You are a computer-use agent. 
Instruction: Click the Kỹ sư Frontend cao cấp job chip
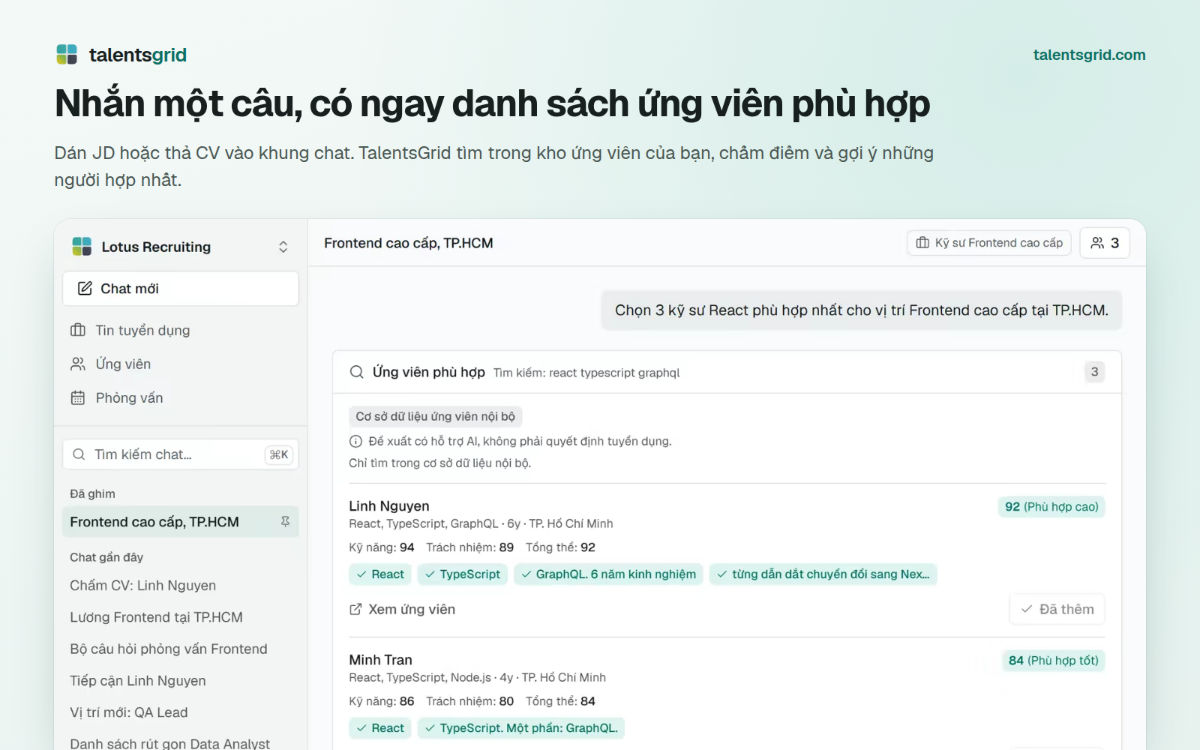click(x=989, y=243)
